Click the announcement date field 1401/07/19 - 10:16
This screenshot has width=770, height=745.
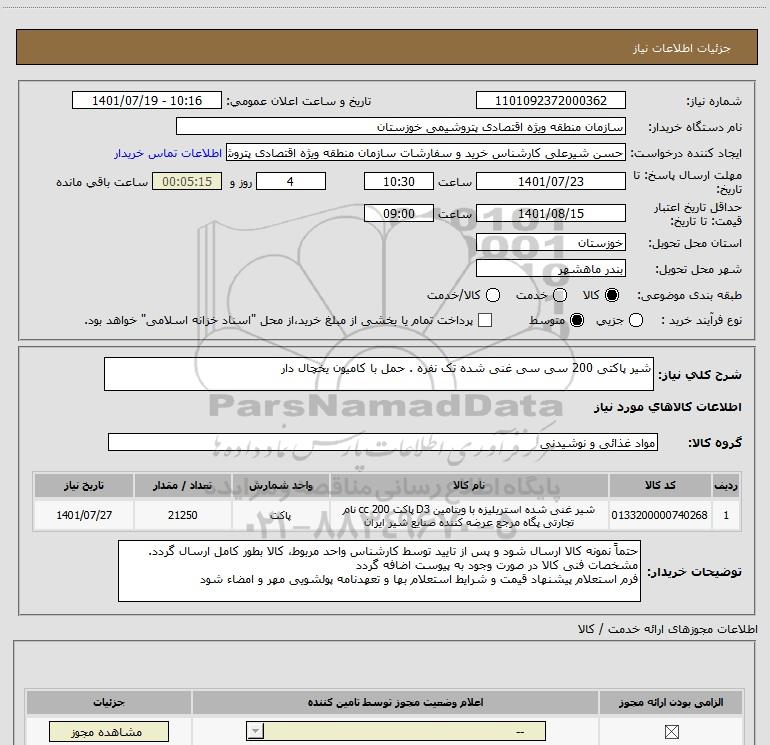click(x=147, y=101)
